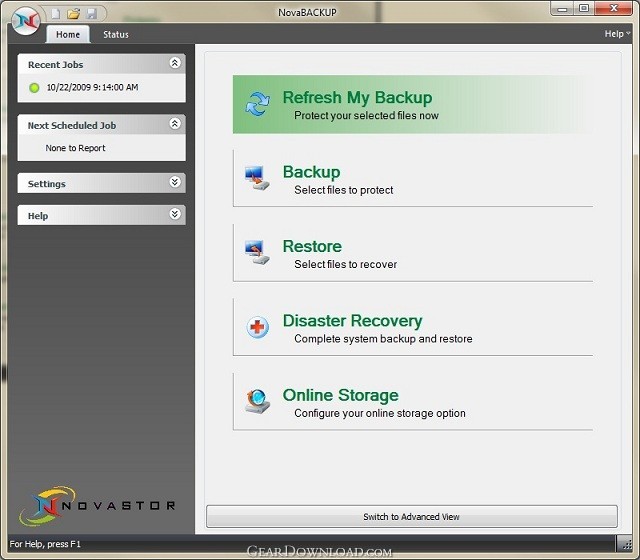Click the NovaStor logo in sidebar
Viewport: 640px width, 560px height.
pyautogui.click(x=97, y=505)
